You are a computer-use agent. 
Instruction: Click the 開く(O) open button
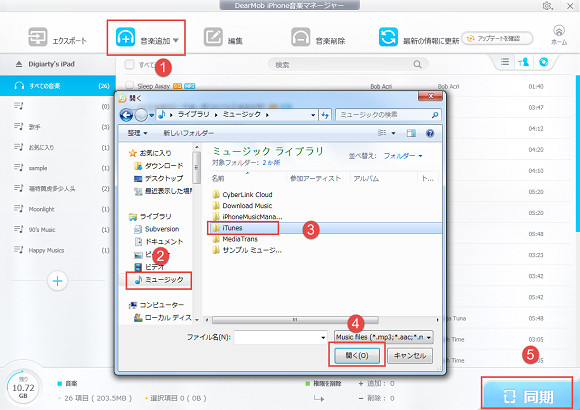point(357,356)
